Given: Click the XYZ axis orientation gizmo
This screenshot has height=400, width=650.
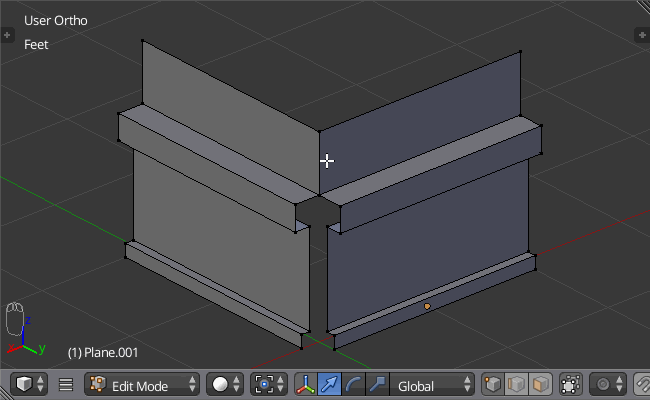Looking at the screenshot, I should point(25,336).
